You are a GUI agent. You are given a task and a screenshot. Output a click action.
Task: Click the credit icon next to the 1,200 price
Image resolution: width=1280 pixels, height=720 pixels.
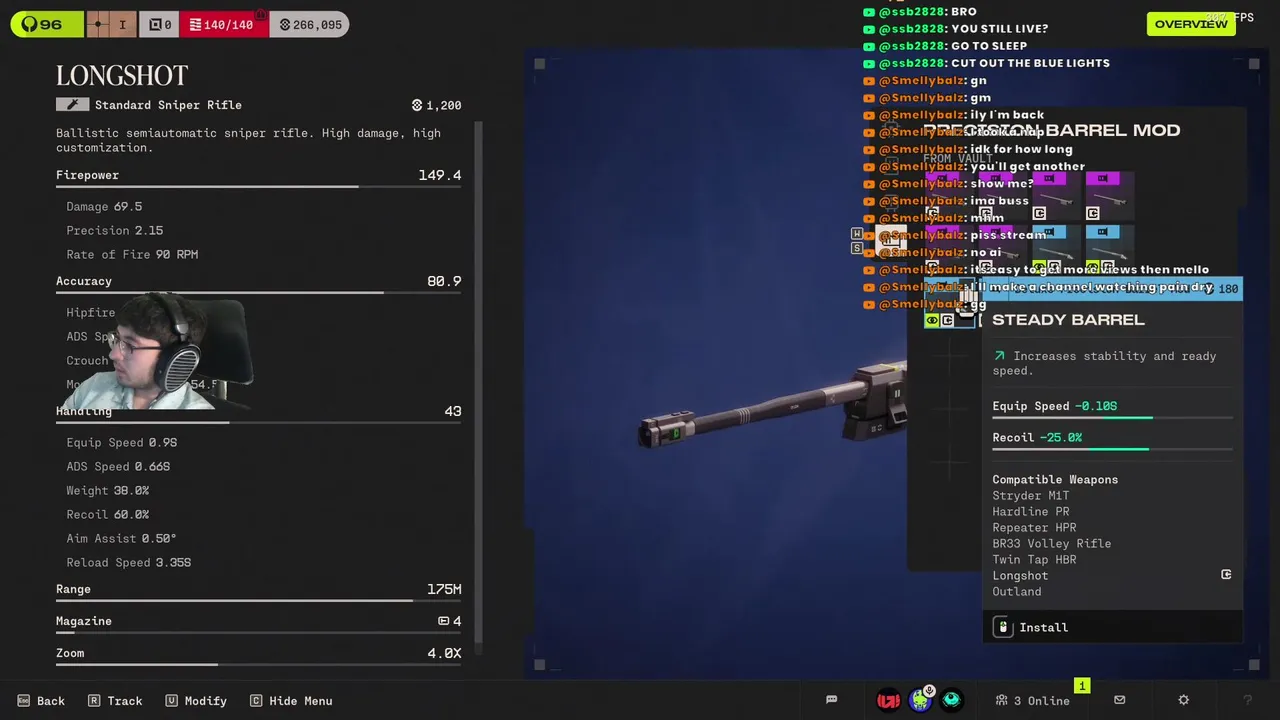[417, 105]
